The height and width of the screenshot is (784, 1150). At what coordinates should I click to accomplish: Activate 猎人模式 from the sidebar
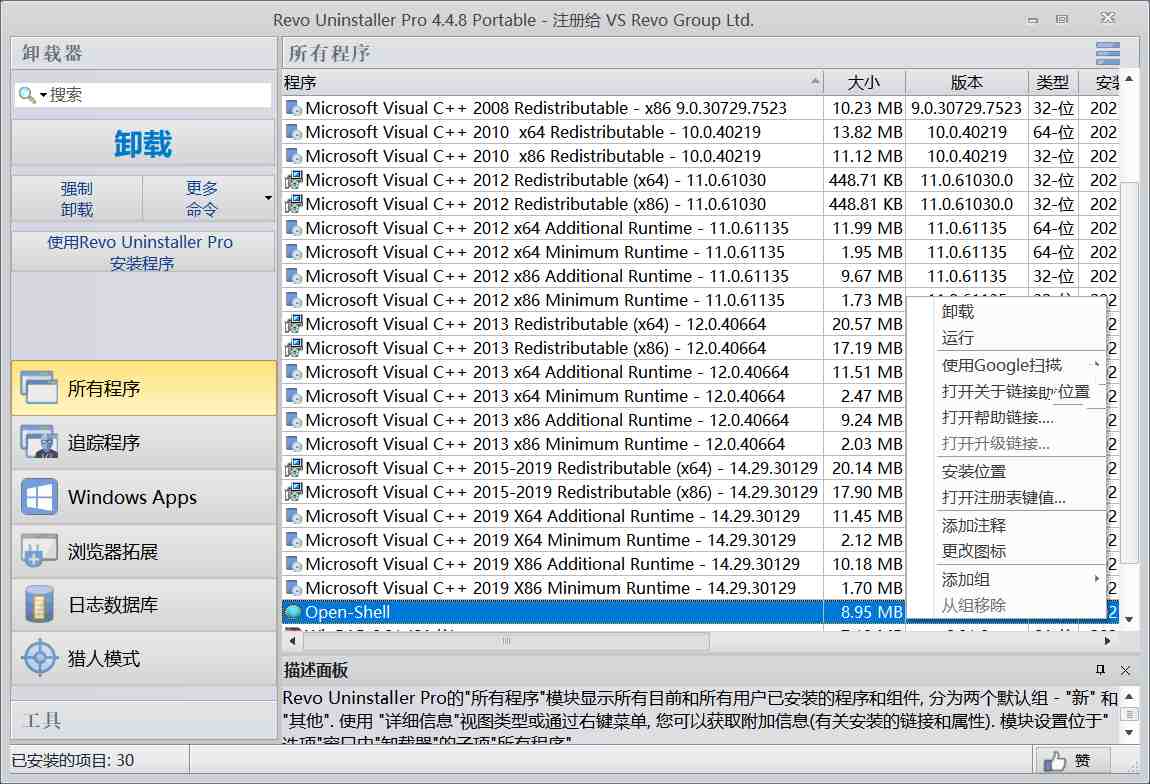pos(143,658)
